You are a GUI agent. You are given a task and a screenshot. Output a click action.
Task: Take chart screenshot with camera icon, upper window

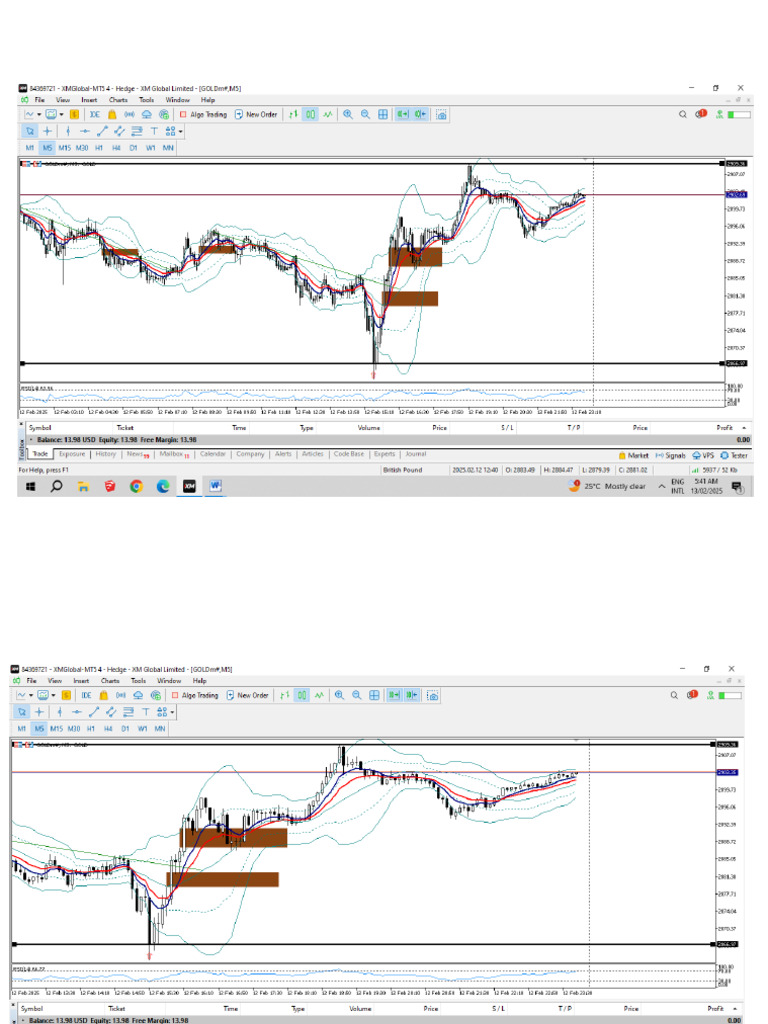441,114
